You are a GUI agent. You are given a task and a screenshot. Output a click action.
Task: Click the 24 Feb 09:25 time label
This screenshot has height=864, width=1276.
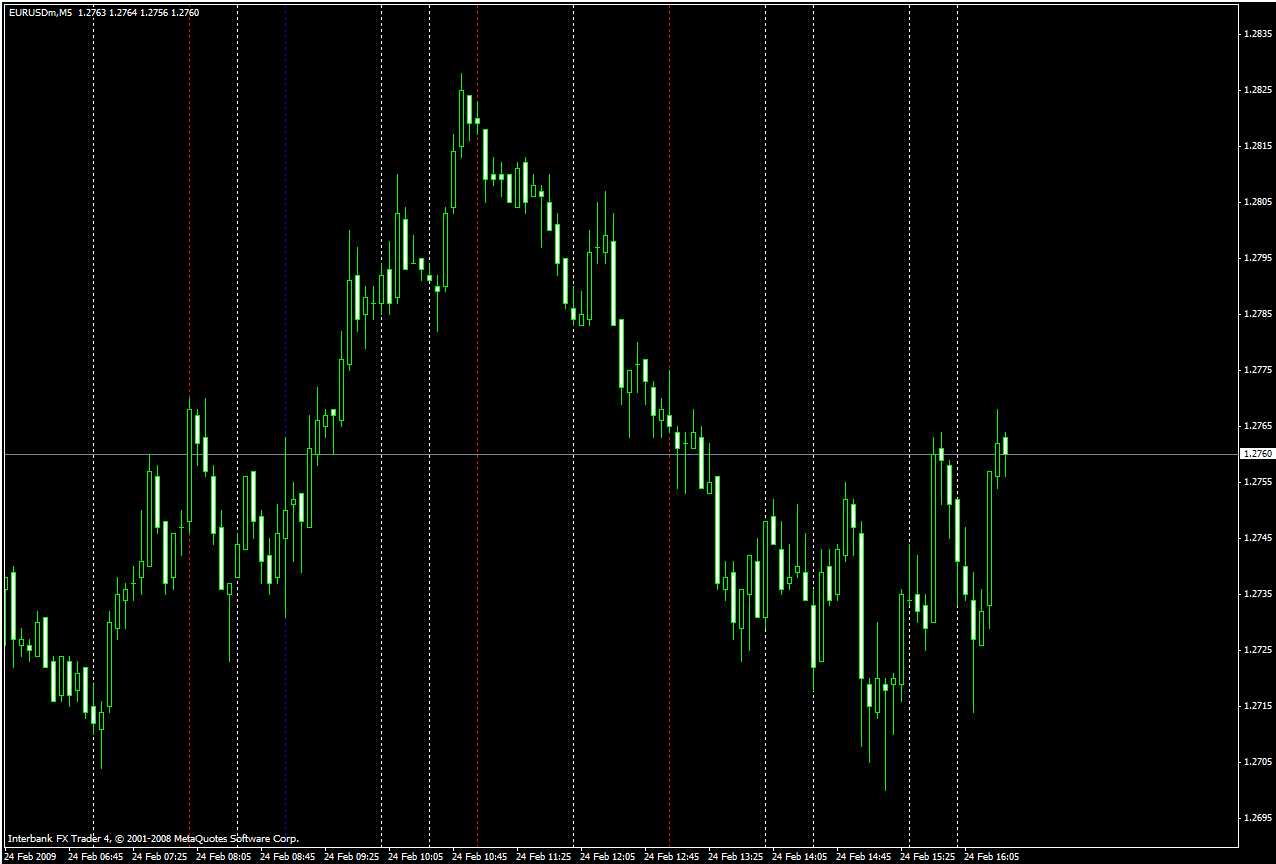coord(352,857)
